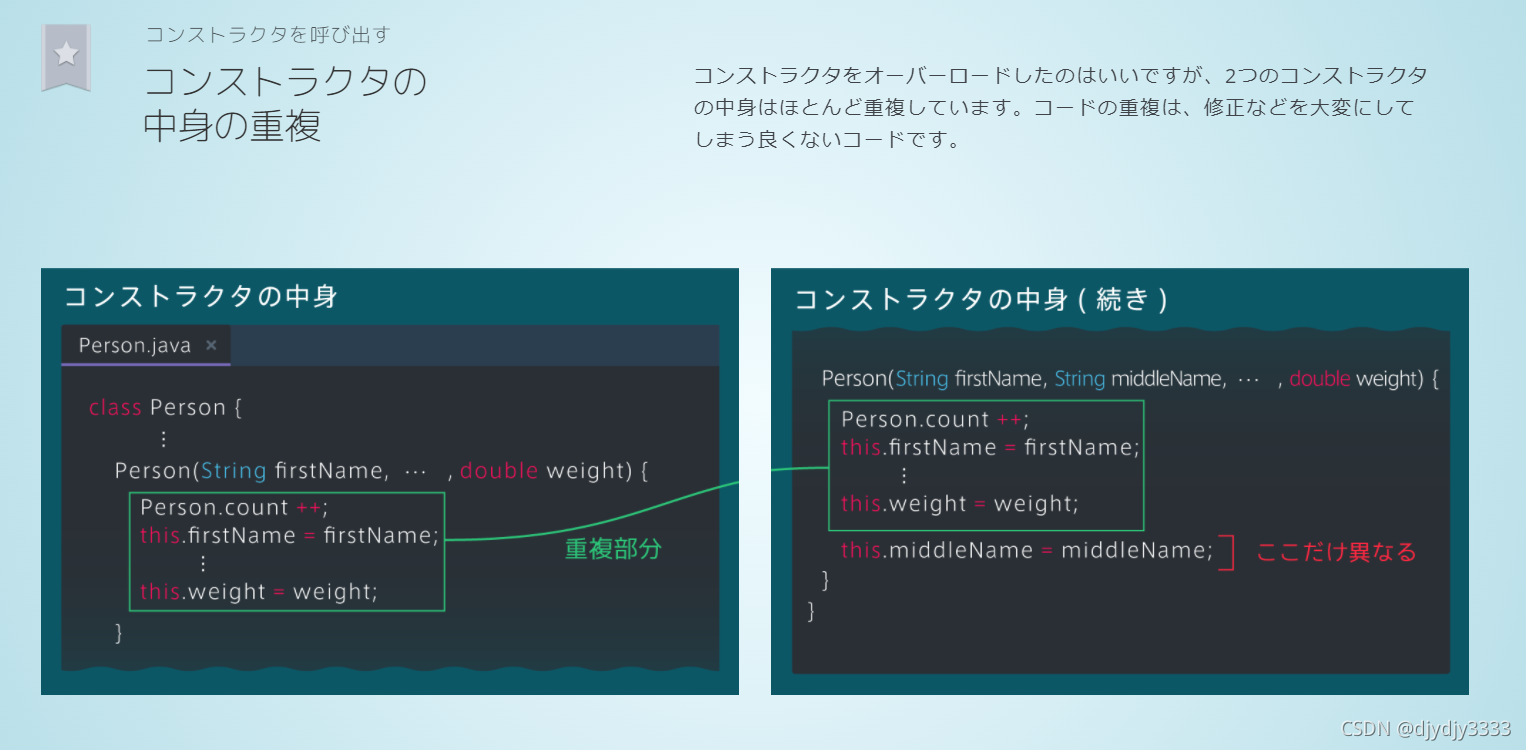Click the star bookmark ribbon icon
The image size is (1526, 750).
pyautogui.click(x=66, y=58)
